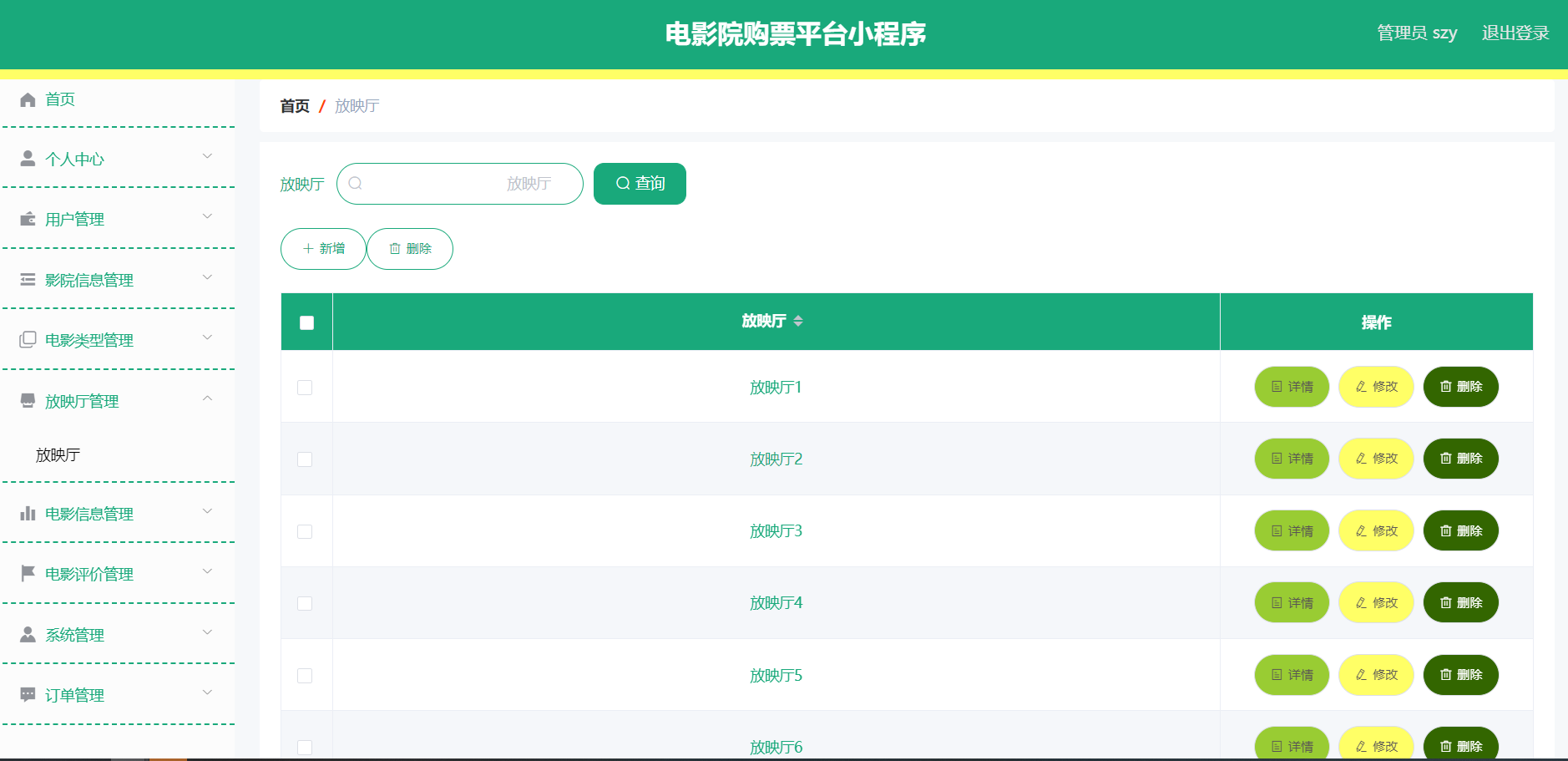The height and width of the screenshot is (761, 1568).
Task: Click the 操作 column header
Action: (1376, 322)
